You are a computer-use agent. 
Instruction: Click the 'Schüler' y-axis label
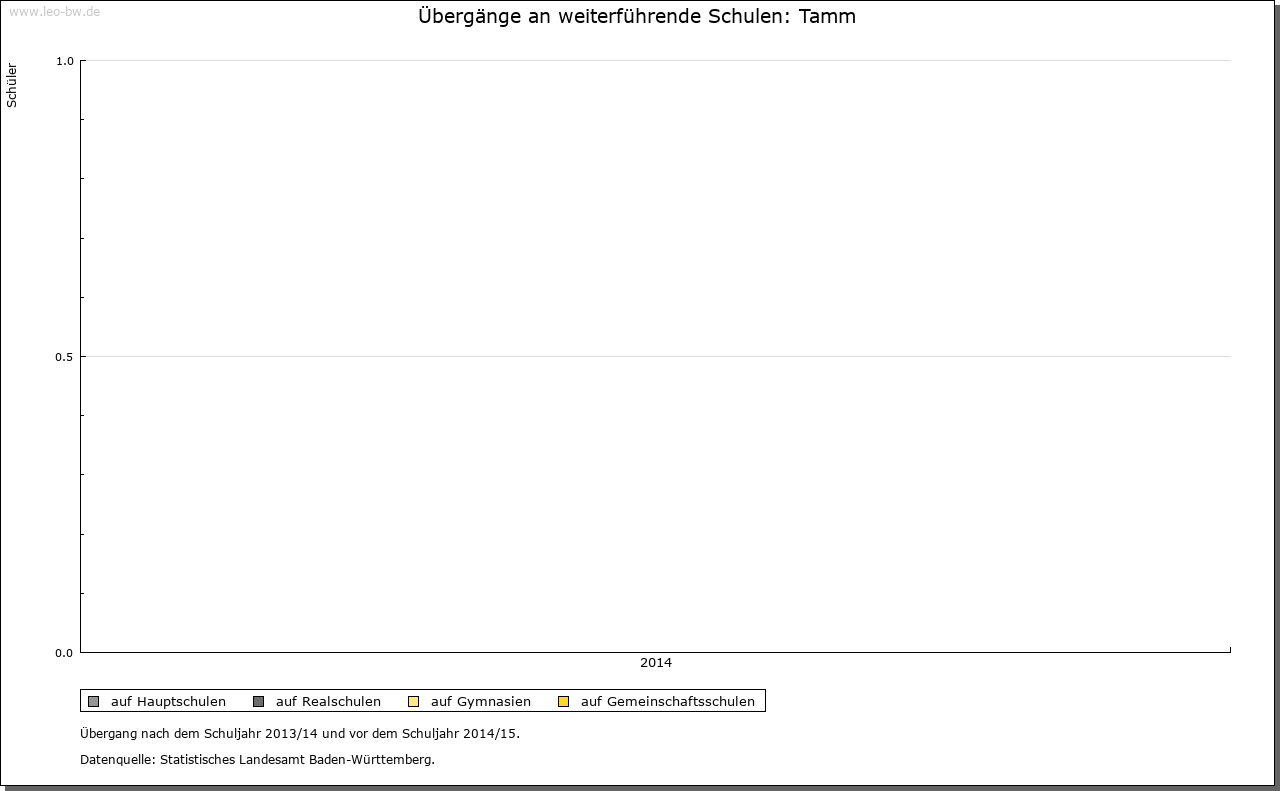tap(12, 85)
